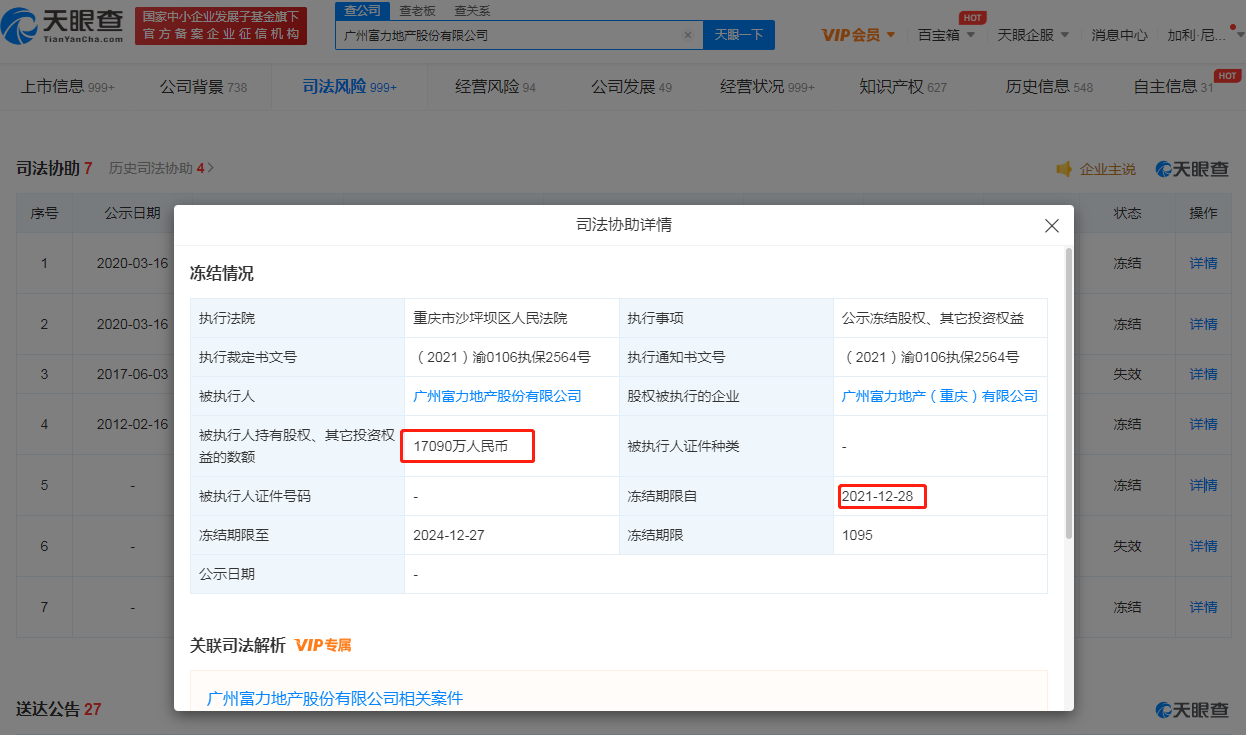Open the VIP会员 dropdown
The height and width of the screenshot is (735, 1246).
tap(860, 35)
